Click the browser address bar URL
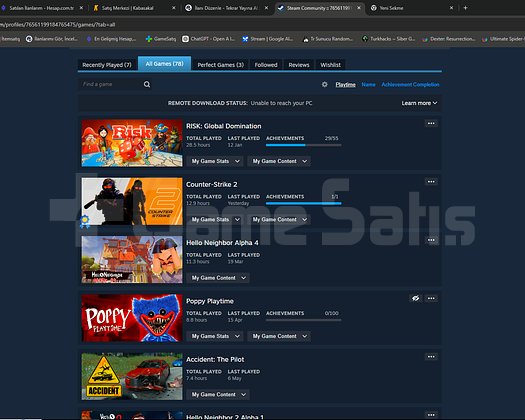This screenshot has height=420, width=525. click(x=58, y=24)
